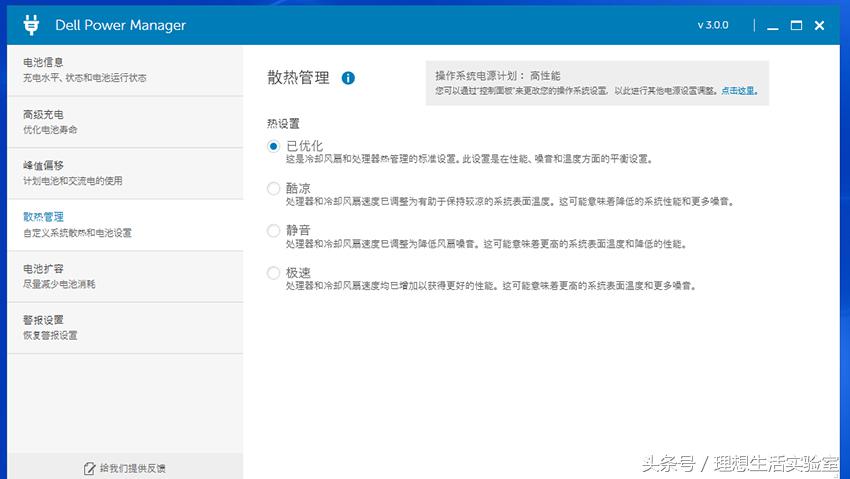Open the 电池扩容 sidebar section
Screen dimensions: 850x479
[x=125, y=276]
